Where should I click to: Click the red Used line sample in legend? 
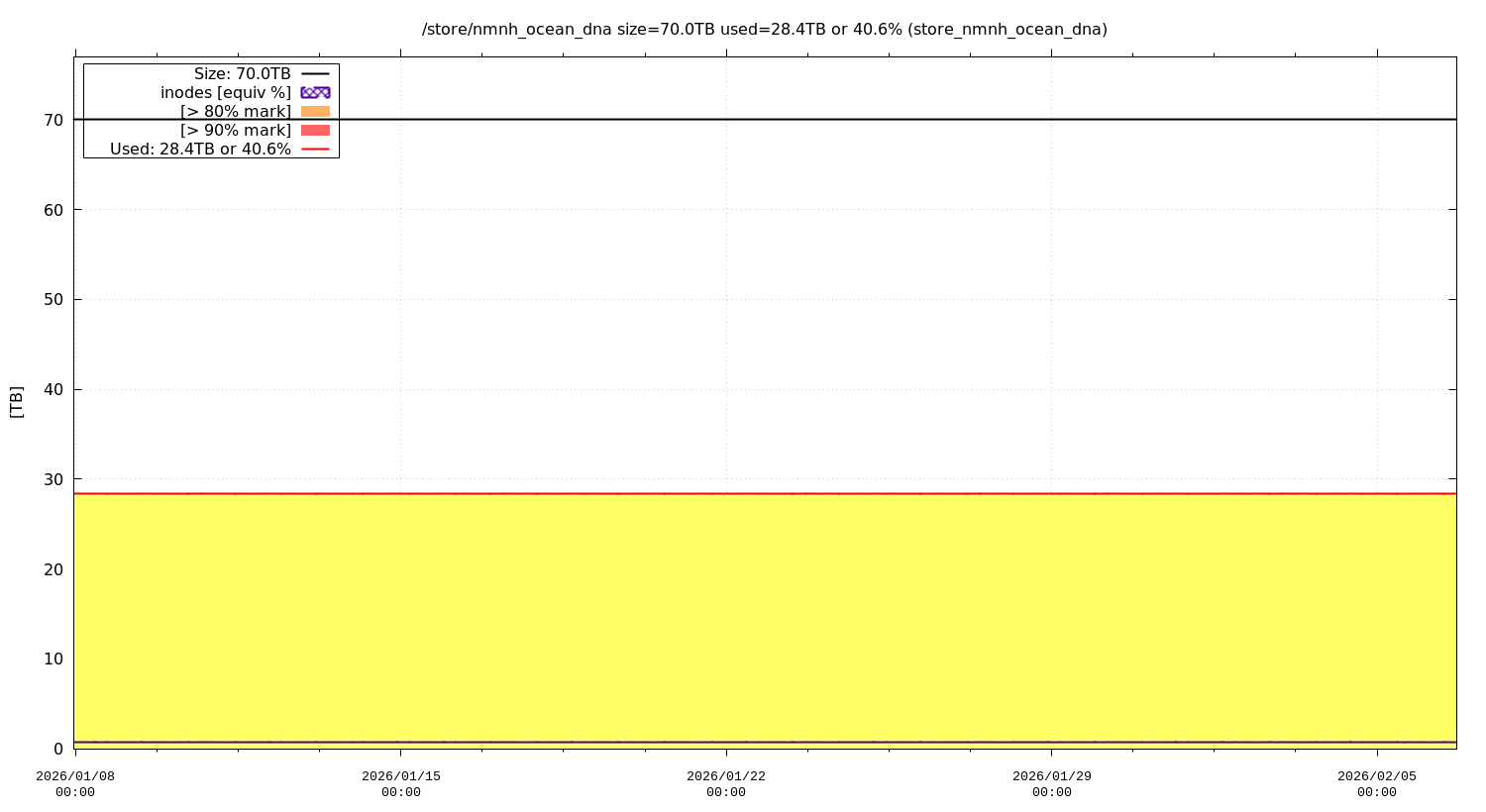(315, 149)
